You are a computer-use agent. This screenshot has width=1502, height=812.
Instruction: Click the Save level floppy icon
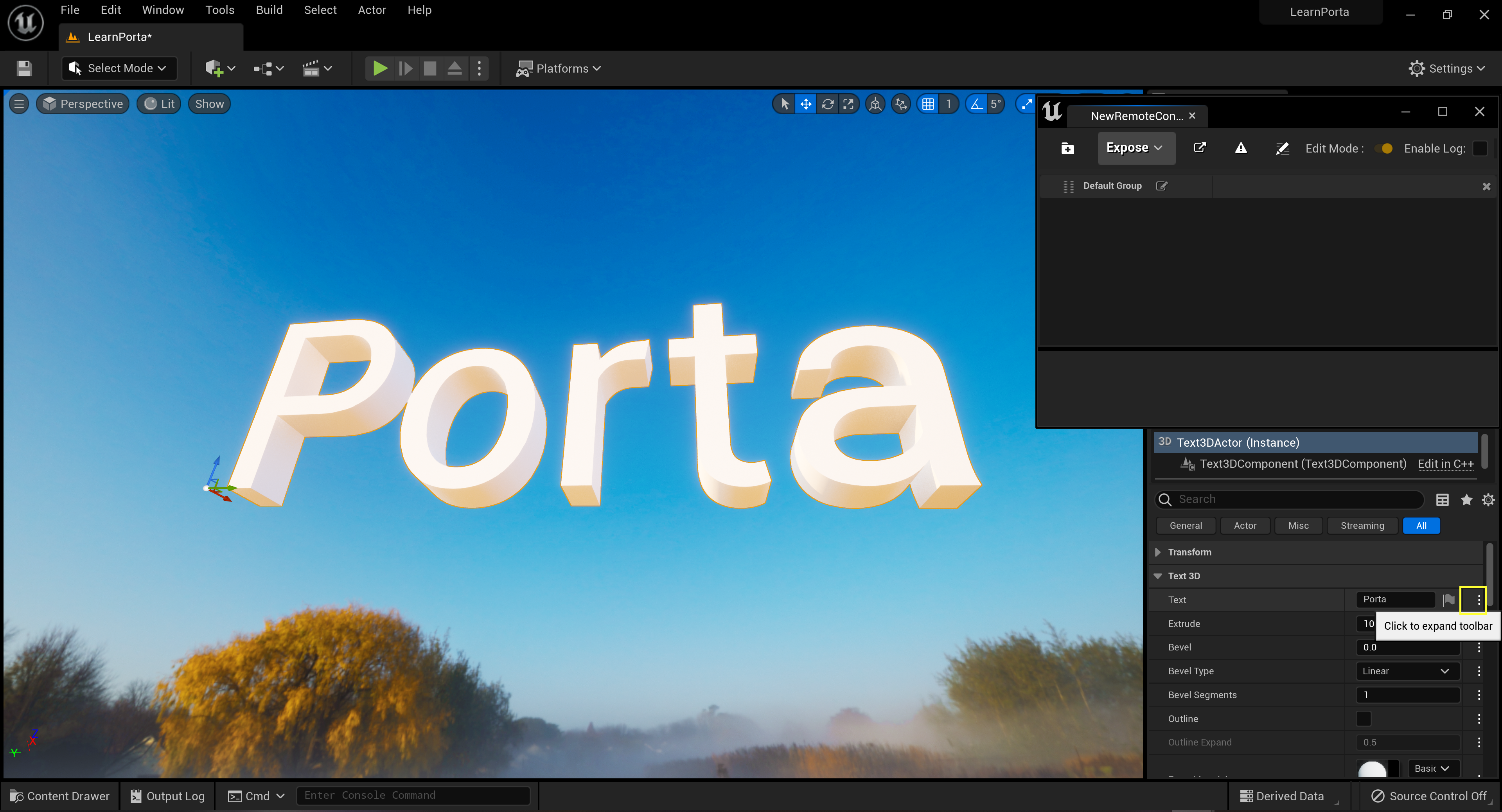click(24, 69)
